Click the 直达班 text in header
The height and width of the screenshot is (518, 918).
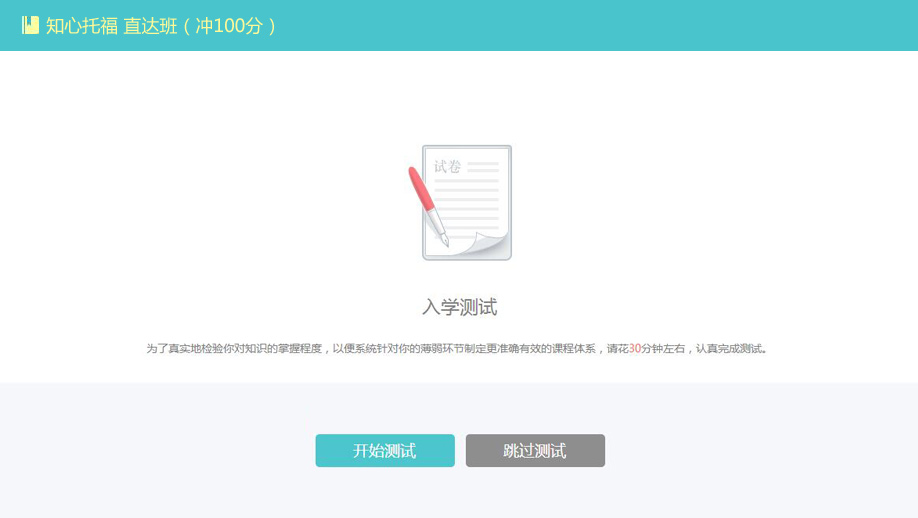coord(150,26)
